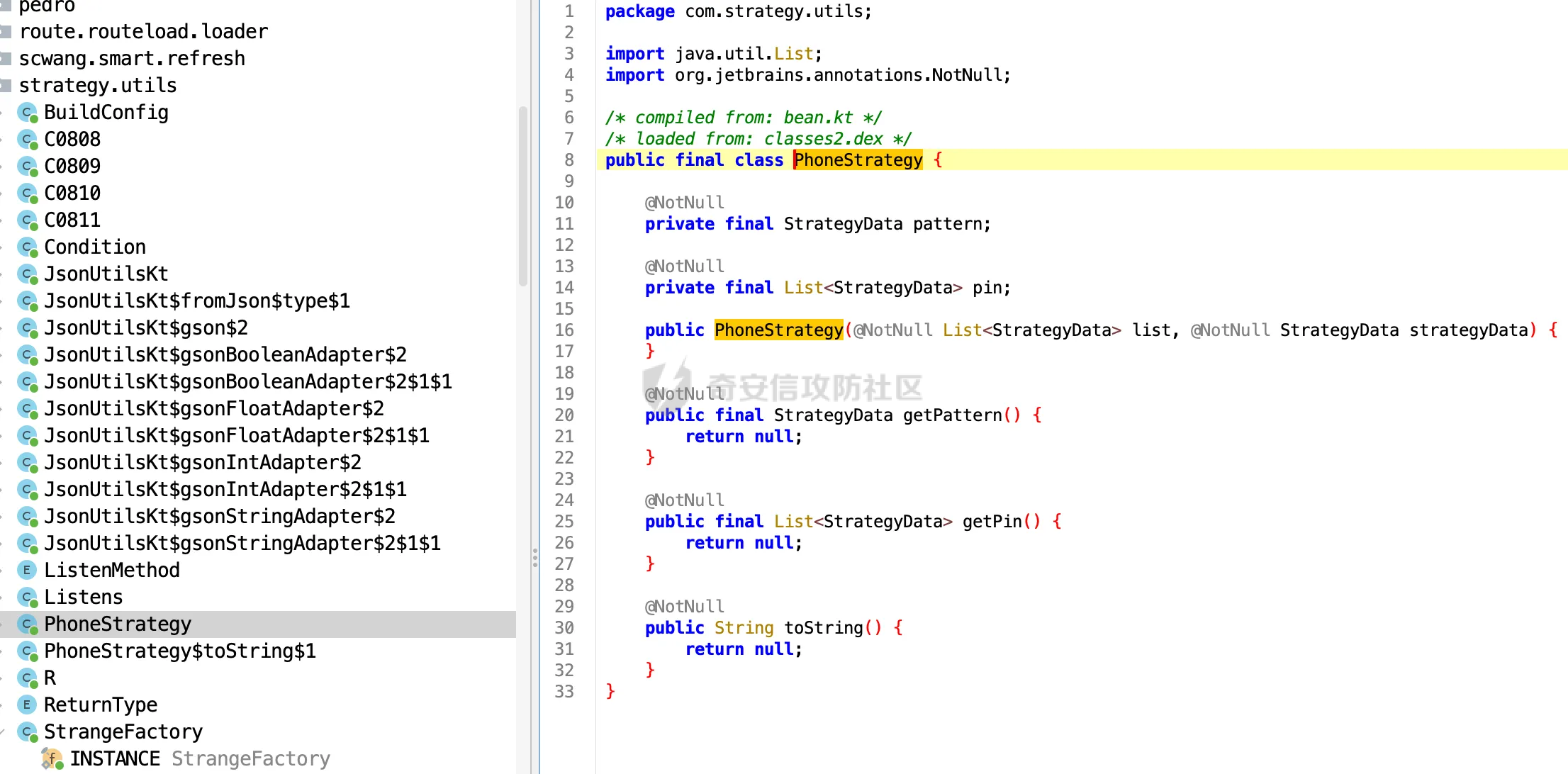Click the R class icon
1568x774 pixels.
pos(28,678)
